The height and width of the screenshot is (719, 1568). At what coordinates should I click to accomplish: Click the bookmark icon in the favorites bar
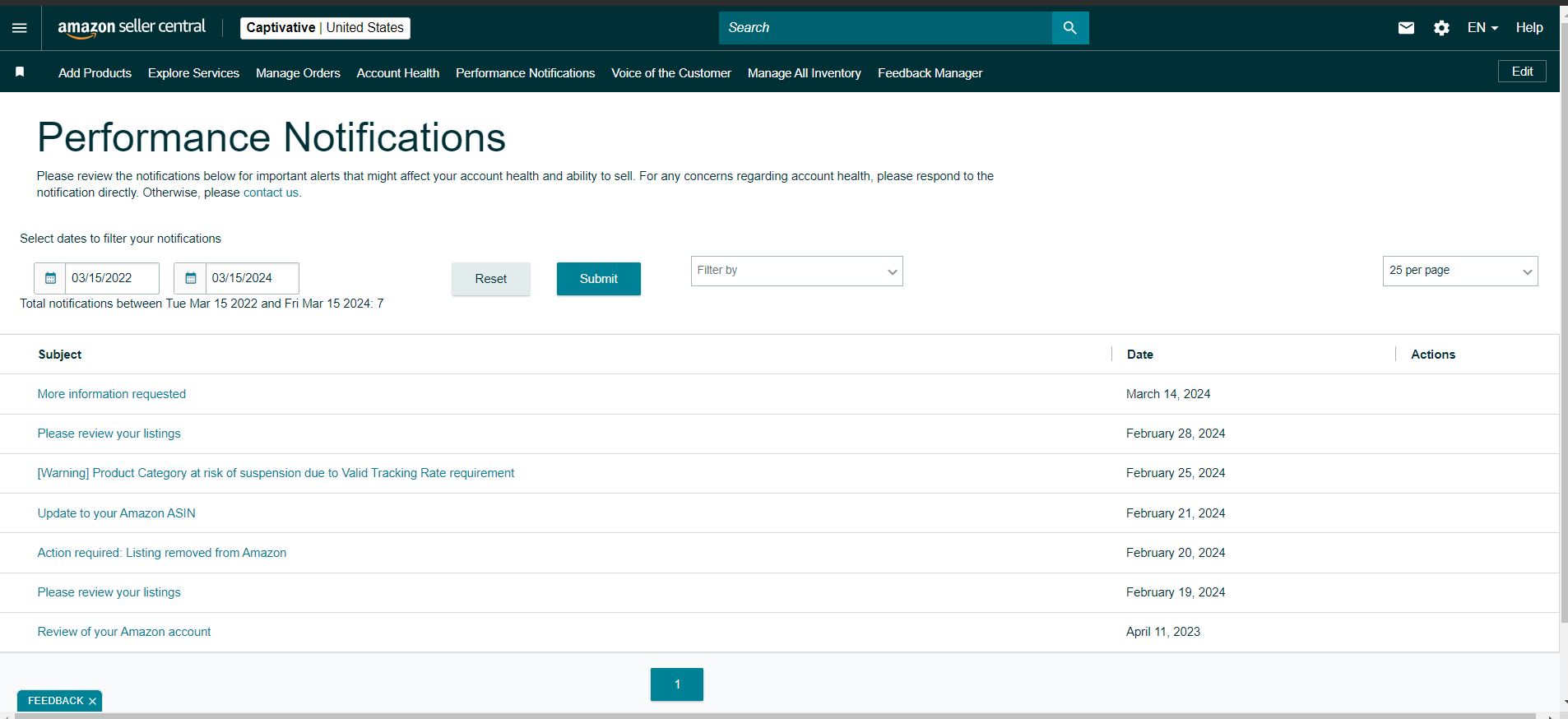point(20,72)
